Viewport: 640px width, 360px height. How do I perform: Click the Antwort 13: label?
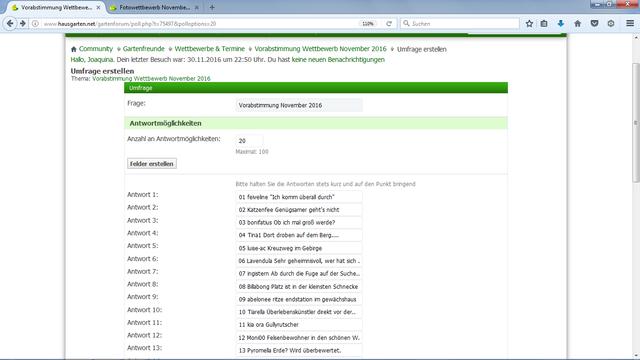[x=144, y=348]
